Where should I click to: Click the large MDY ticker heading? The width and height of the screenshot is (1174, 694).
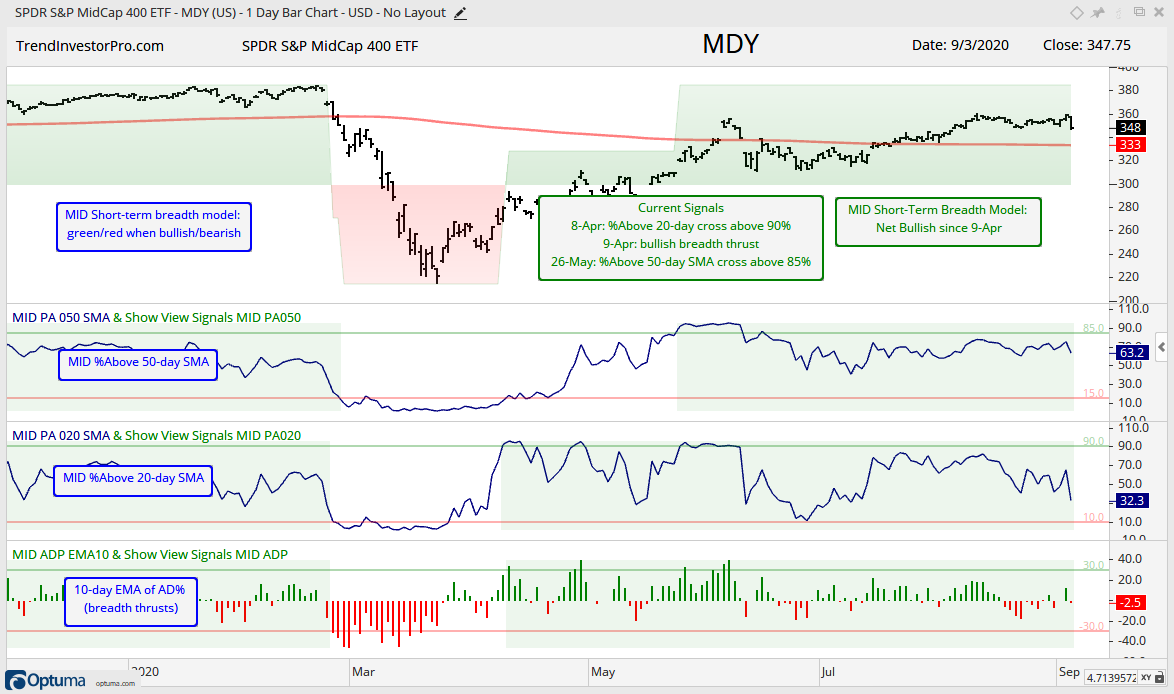(731, 44)
